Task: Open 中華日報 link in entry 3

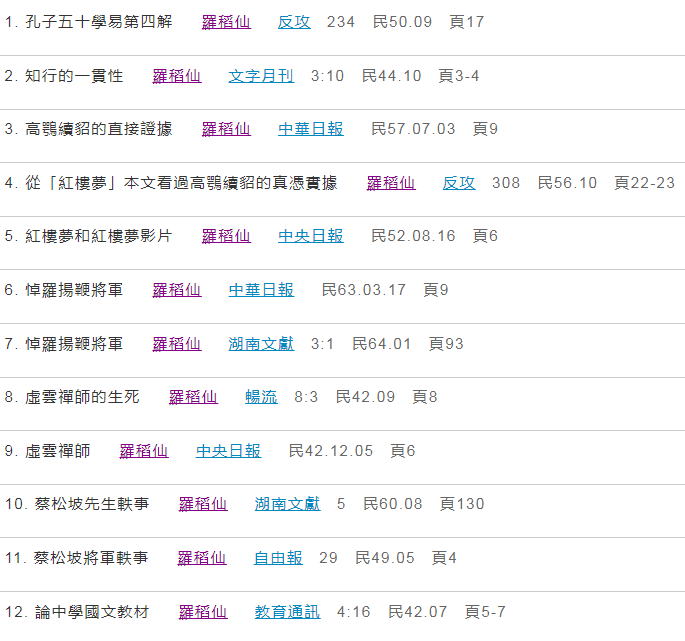Action: [x=310, y=129]
